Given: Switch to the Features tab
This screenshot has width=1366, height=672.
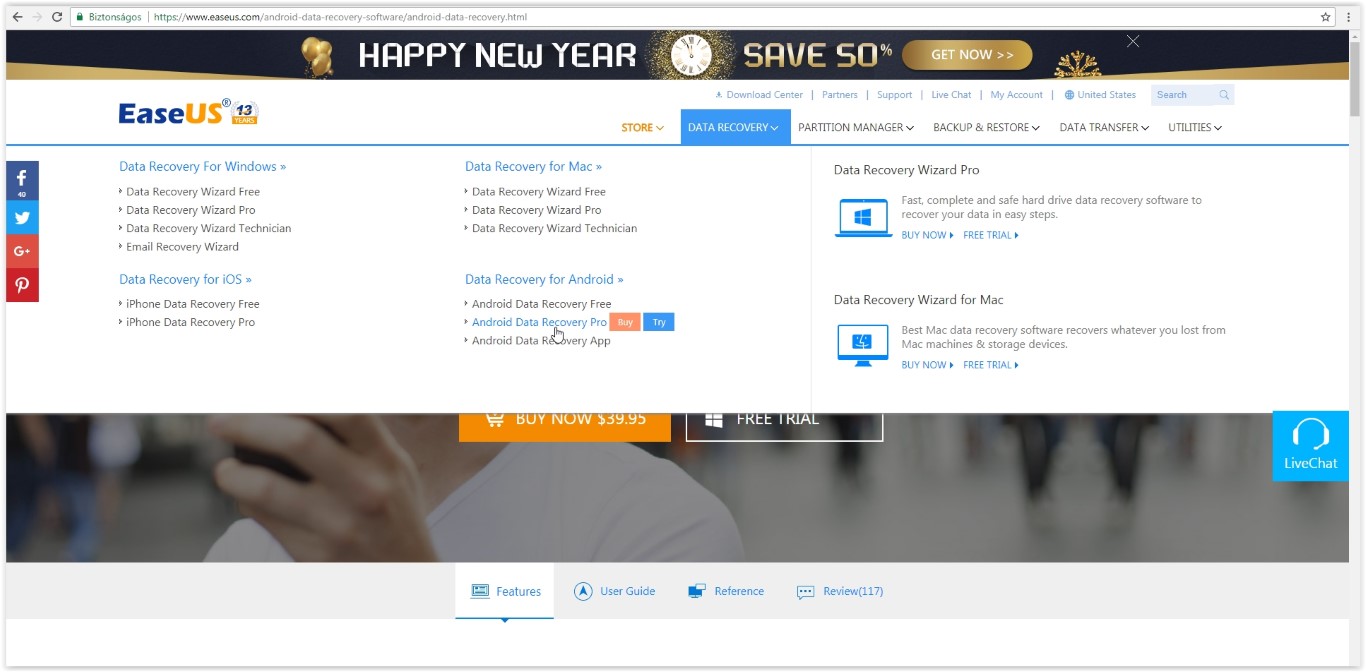Looking at the screenshot, I should pos(505,591).
